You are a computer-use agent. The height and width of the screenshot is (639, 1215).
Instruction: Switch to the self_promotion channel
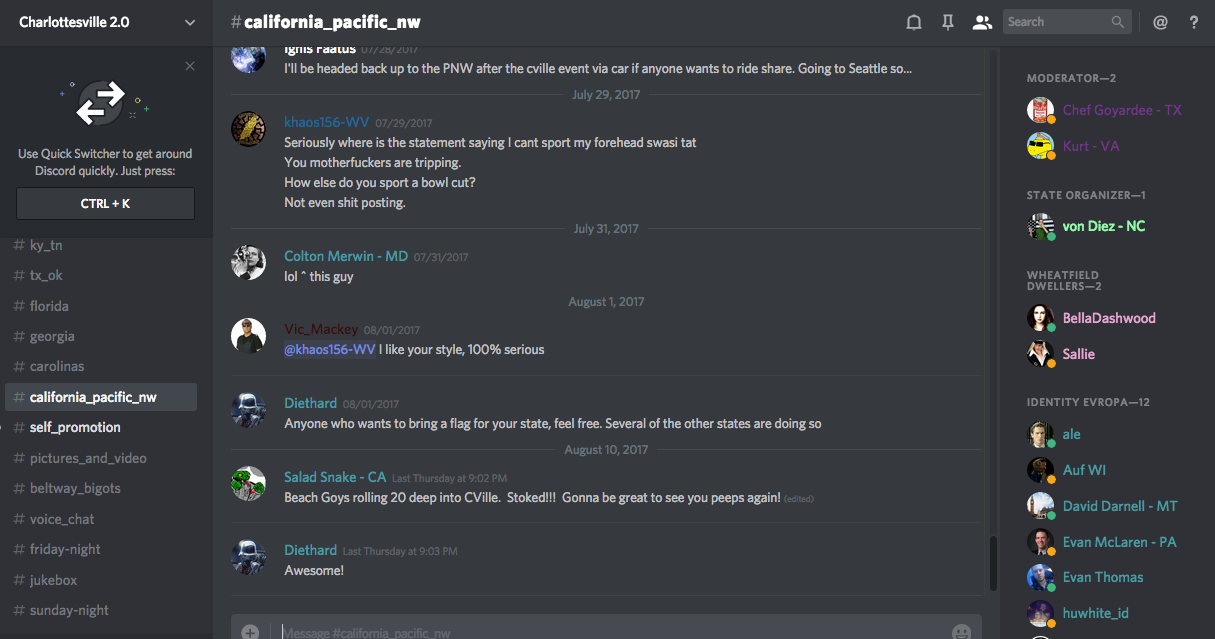click(x=75, y=427)
